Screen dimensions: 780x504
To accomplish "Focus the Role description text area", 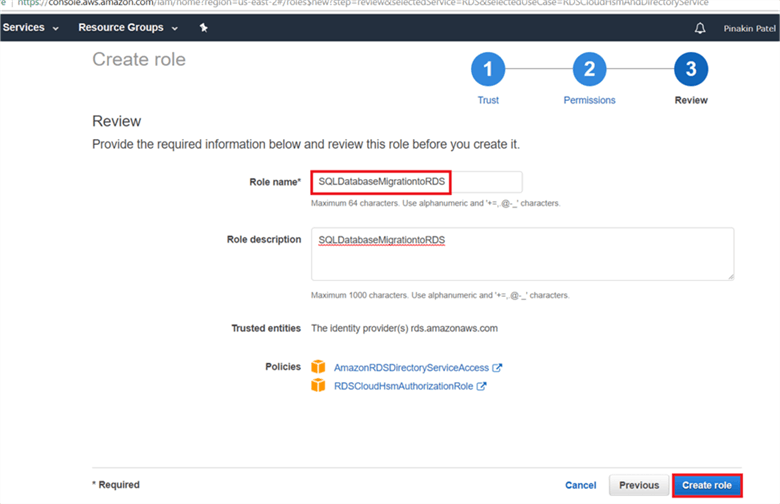I will [522, 254].
